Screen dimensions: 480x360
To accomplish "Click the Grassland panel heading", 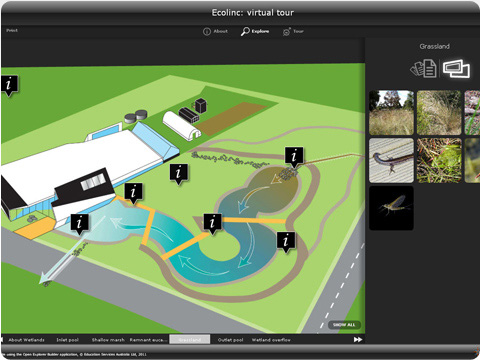I will [x=434, y=46].
